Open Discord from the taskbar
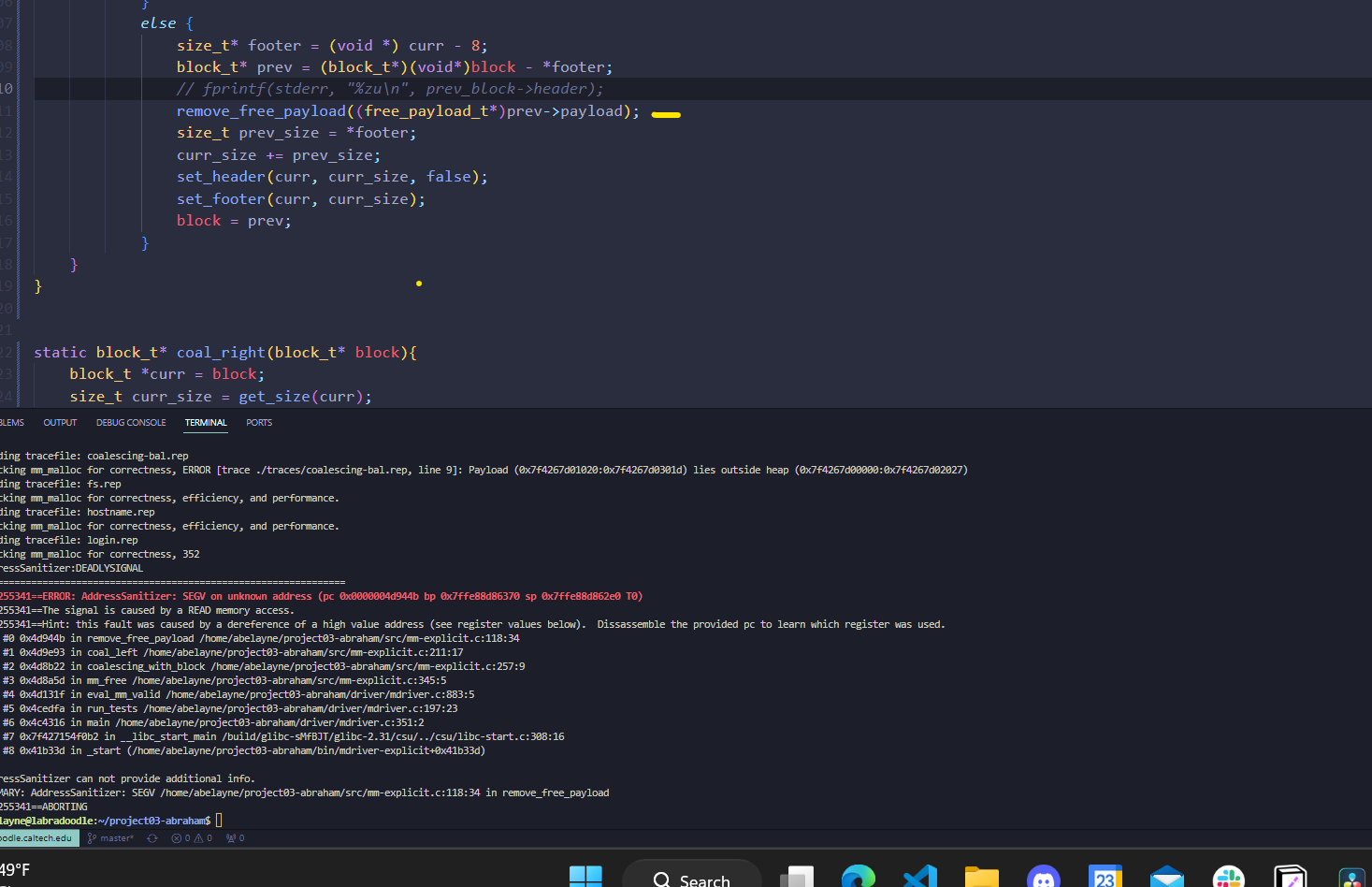Viewport: 1372px width, 887px height. click(1043, 878)
